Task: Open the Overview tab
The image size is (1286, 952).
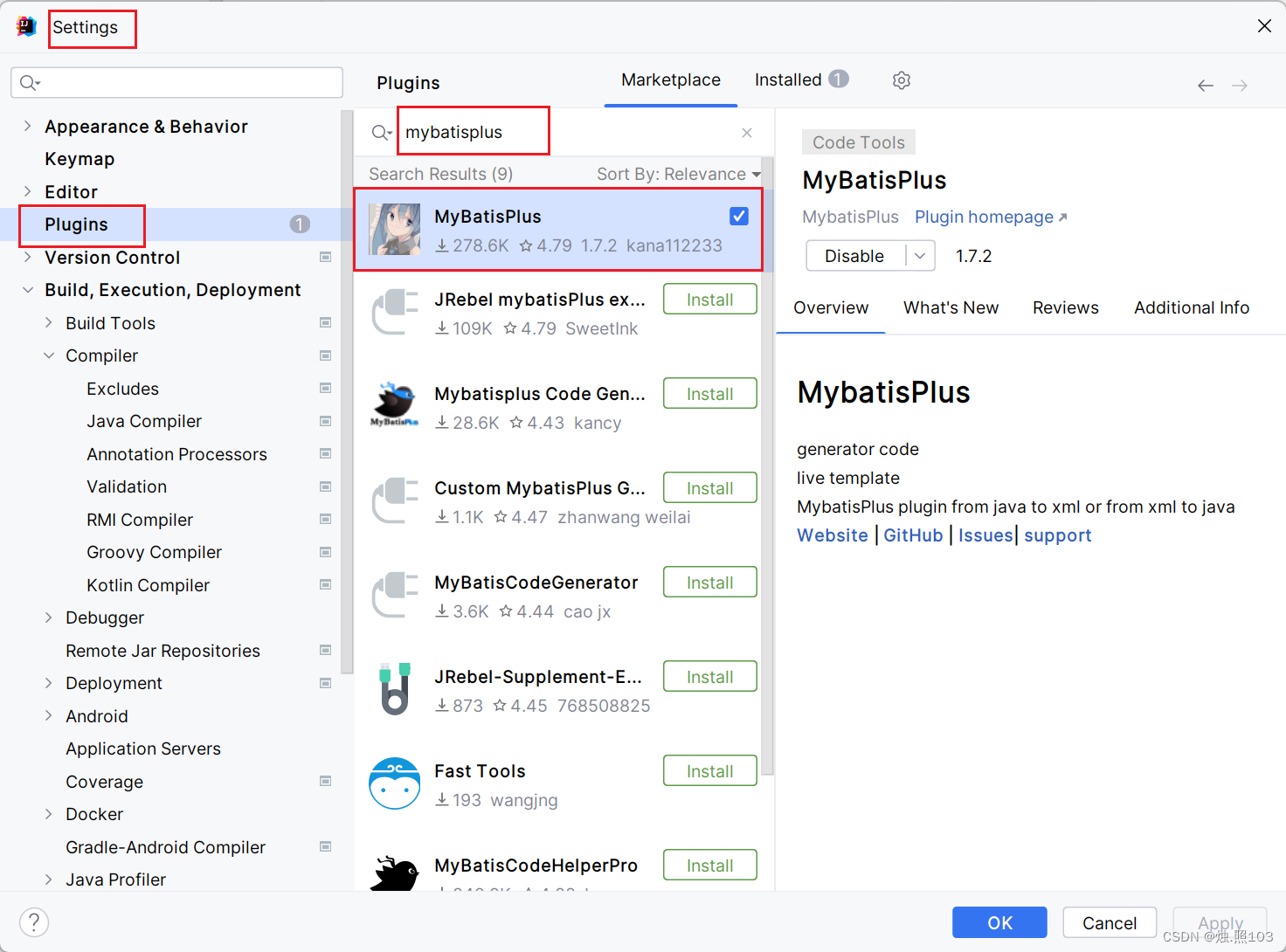Action: (x=831, y=307)
